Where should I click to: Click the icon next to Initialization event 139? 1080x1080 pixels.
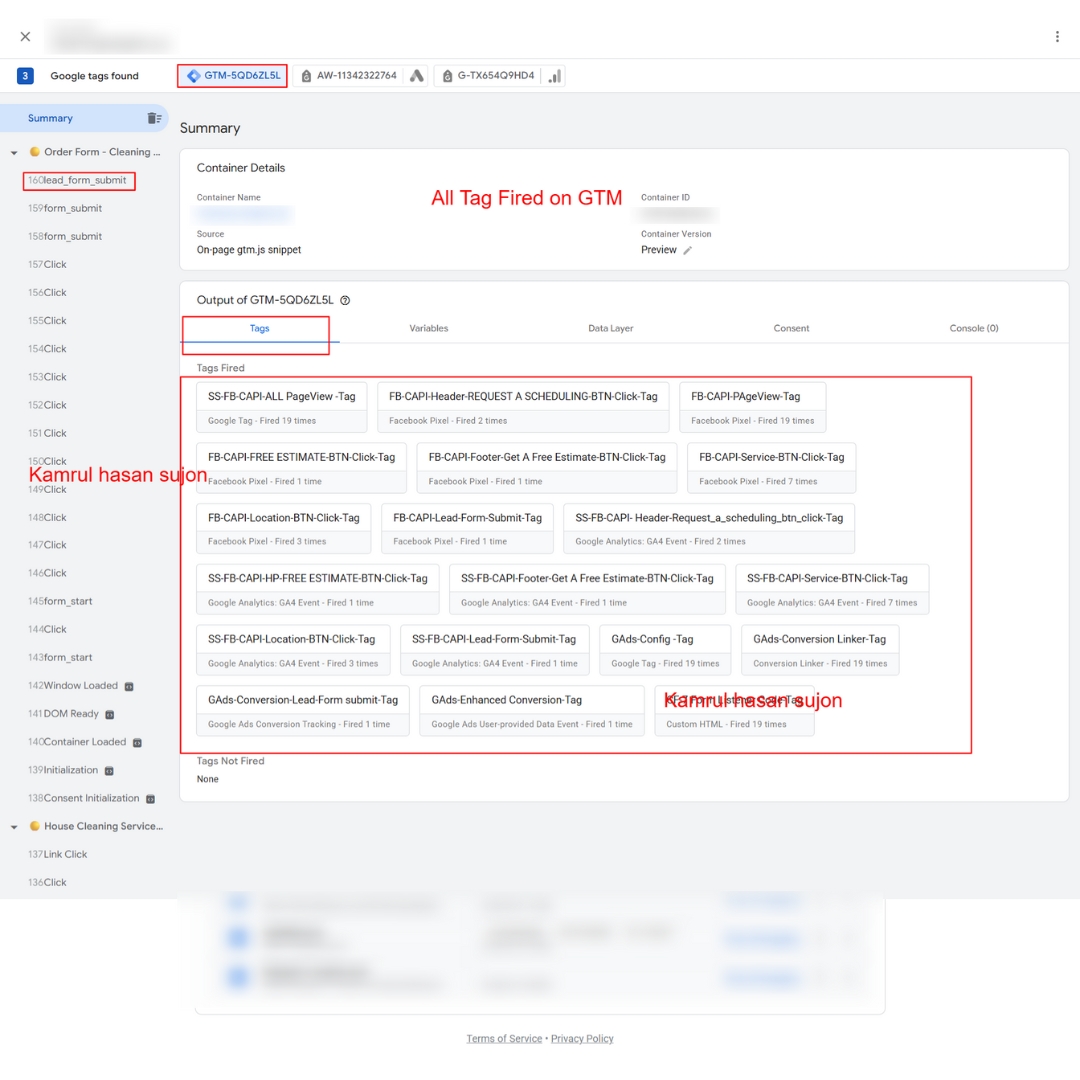(109, 771)
